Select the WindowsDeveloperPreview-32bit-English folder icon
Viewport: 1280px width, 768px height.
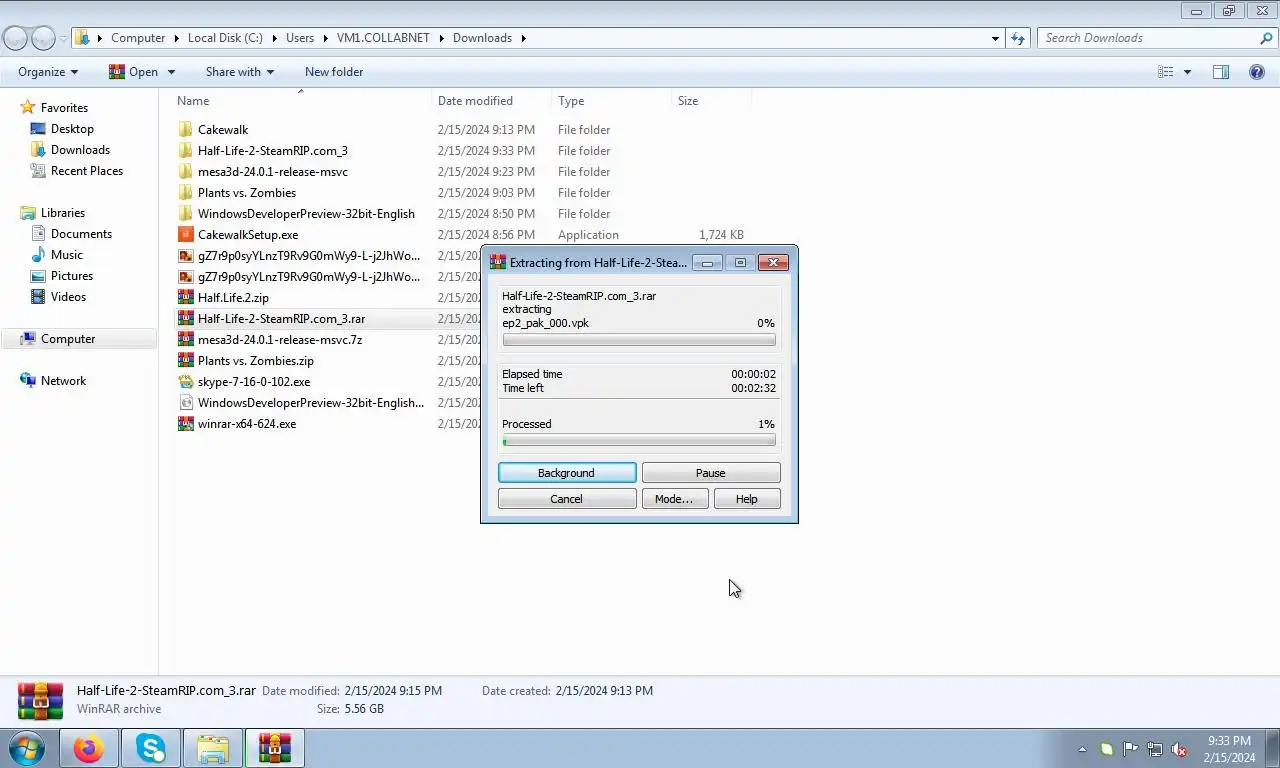point(185,213)
